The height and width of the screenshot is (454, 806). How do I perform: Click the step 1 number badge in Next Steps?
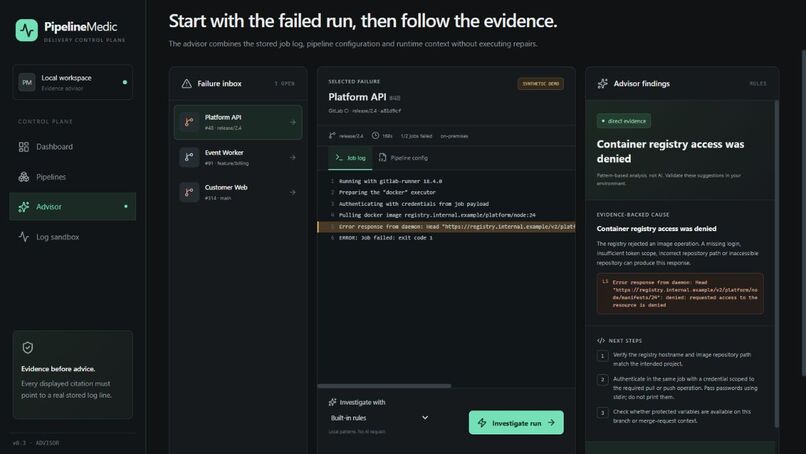602,356
